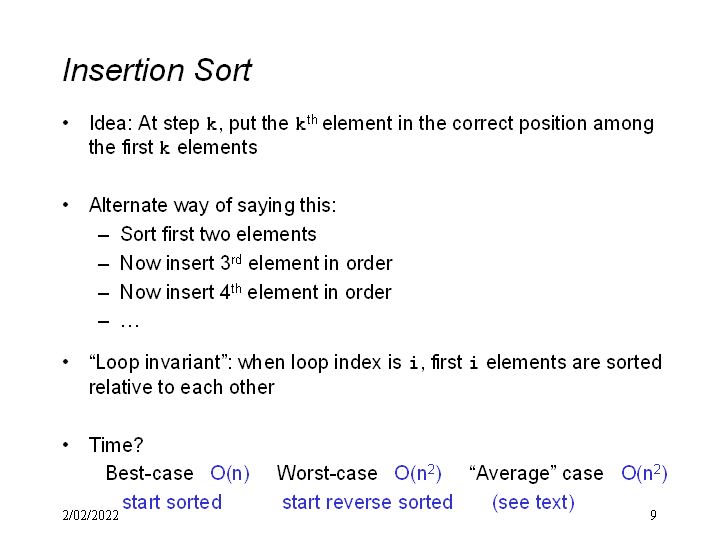Click the "Best-case" label
This screenshot has width=720, height=540.
point(150,473)
